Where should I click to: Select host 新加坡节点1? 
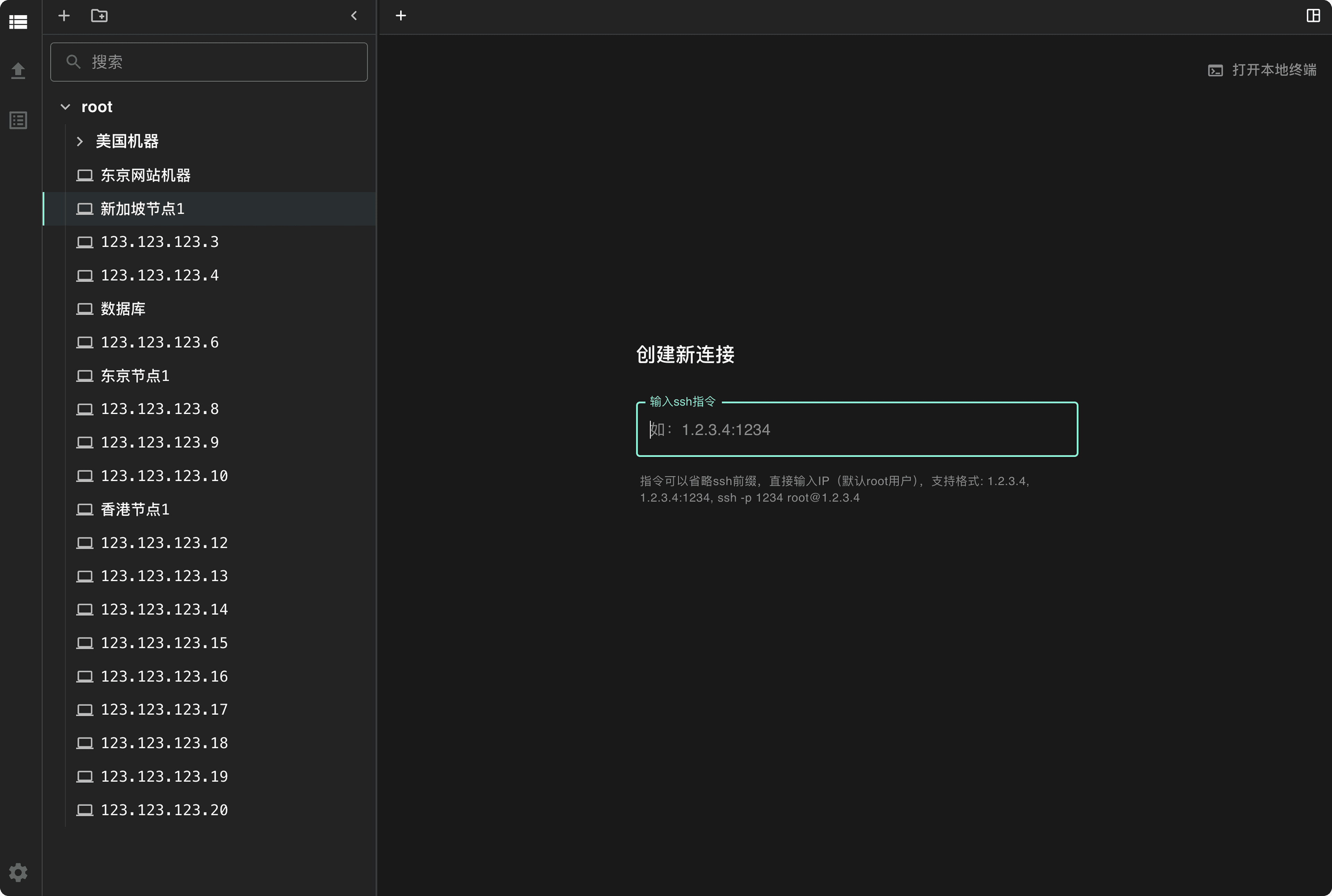[x=209, y=209]
